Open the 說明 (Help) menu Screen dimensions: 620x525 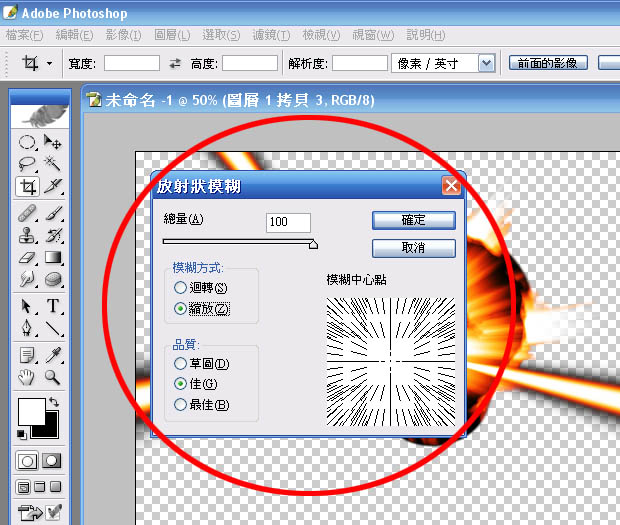pos(426,35)
